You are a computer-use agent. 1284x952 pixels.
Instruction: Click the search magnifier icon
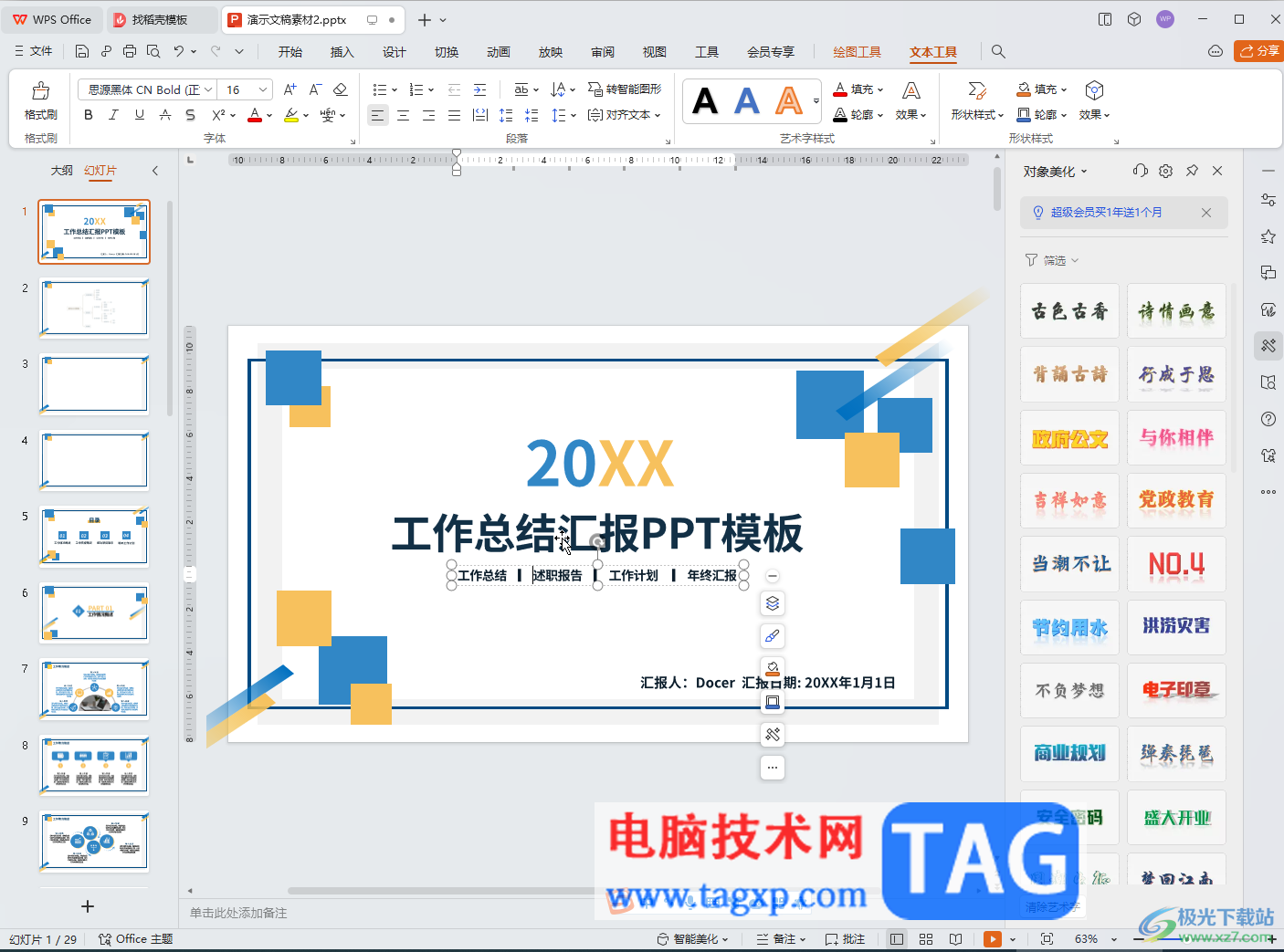tap(998, 52)
